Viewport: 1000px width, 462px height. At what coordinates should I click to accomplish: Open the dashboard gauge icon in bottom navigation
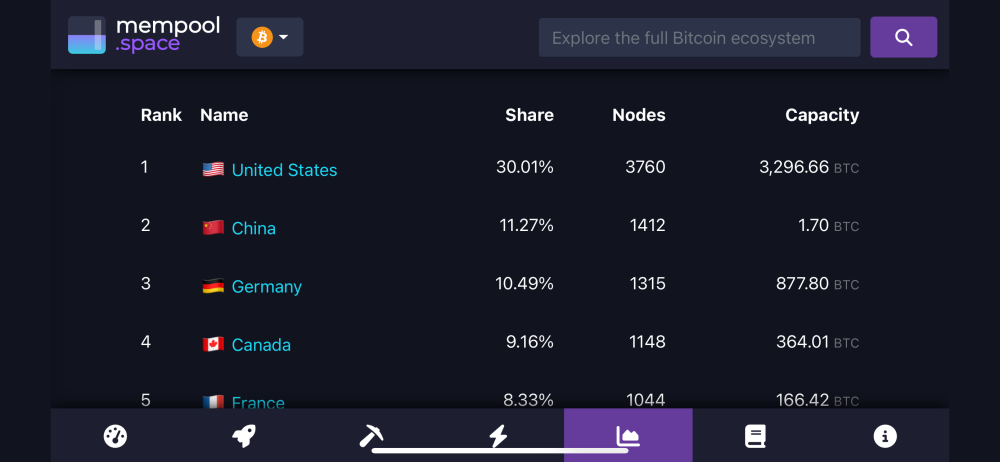click(x=115, y=436)
